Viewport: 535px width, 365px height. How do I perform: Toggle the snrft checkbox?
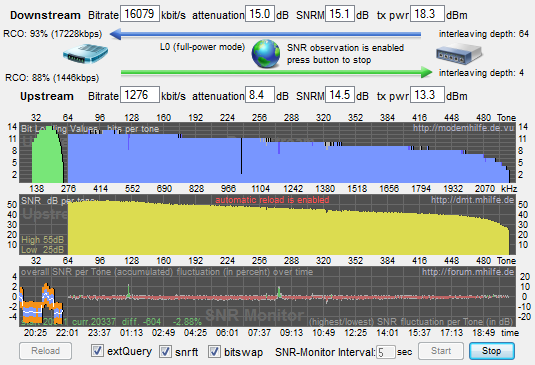pos(165,351)
